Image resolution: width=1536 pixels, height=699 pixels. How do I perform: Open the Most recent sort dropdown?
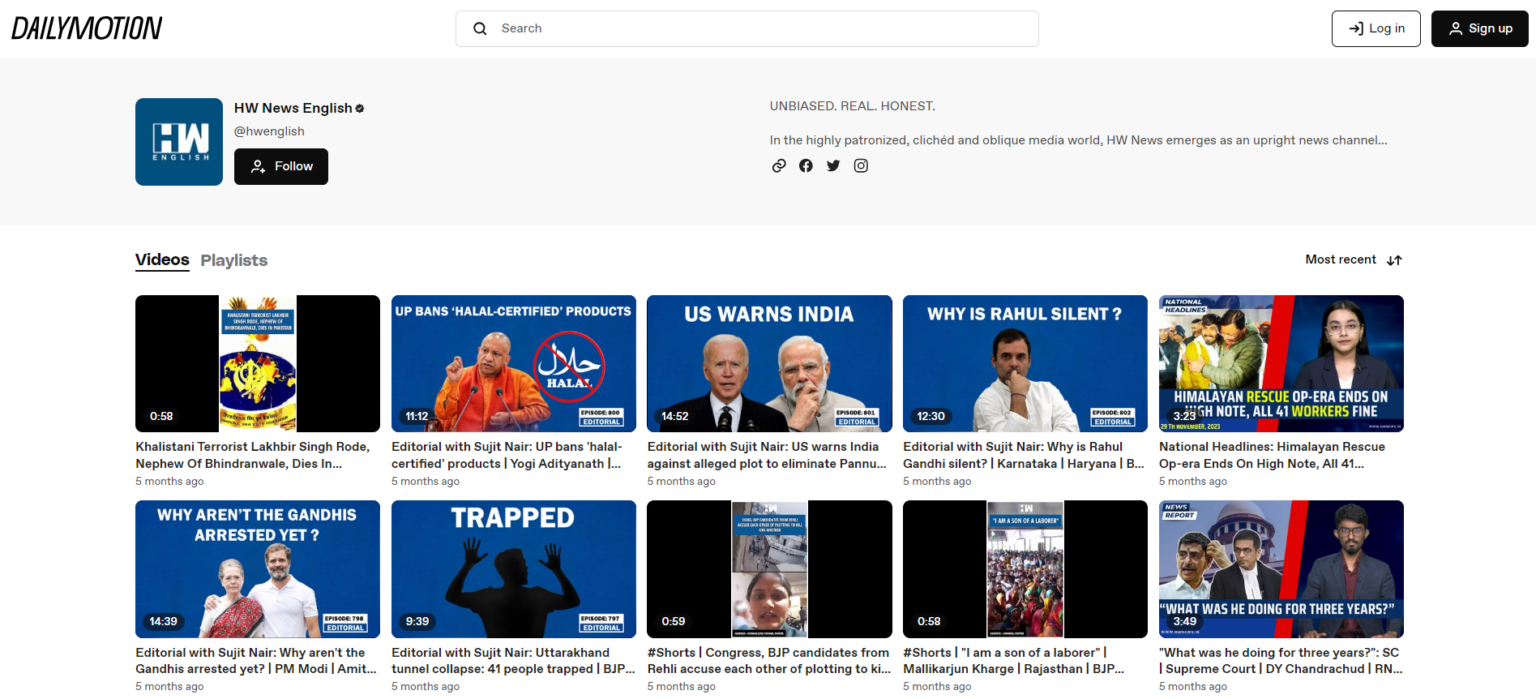click(x=1353, y=259)
